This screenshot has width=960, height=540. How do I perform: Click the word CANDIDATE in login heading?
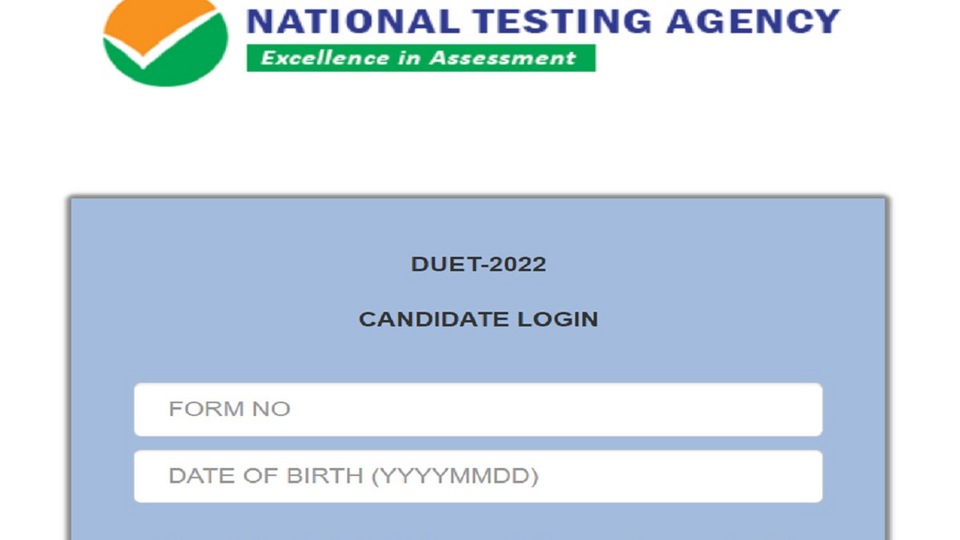(434, 319)
